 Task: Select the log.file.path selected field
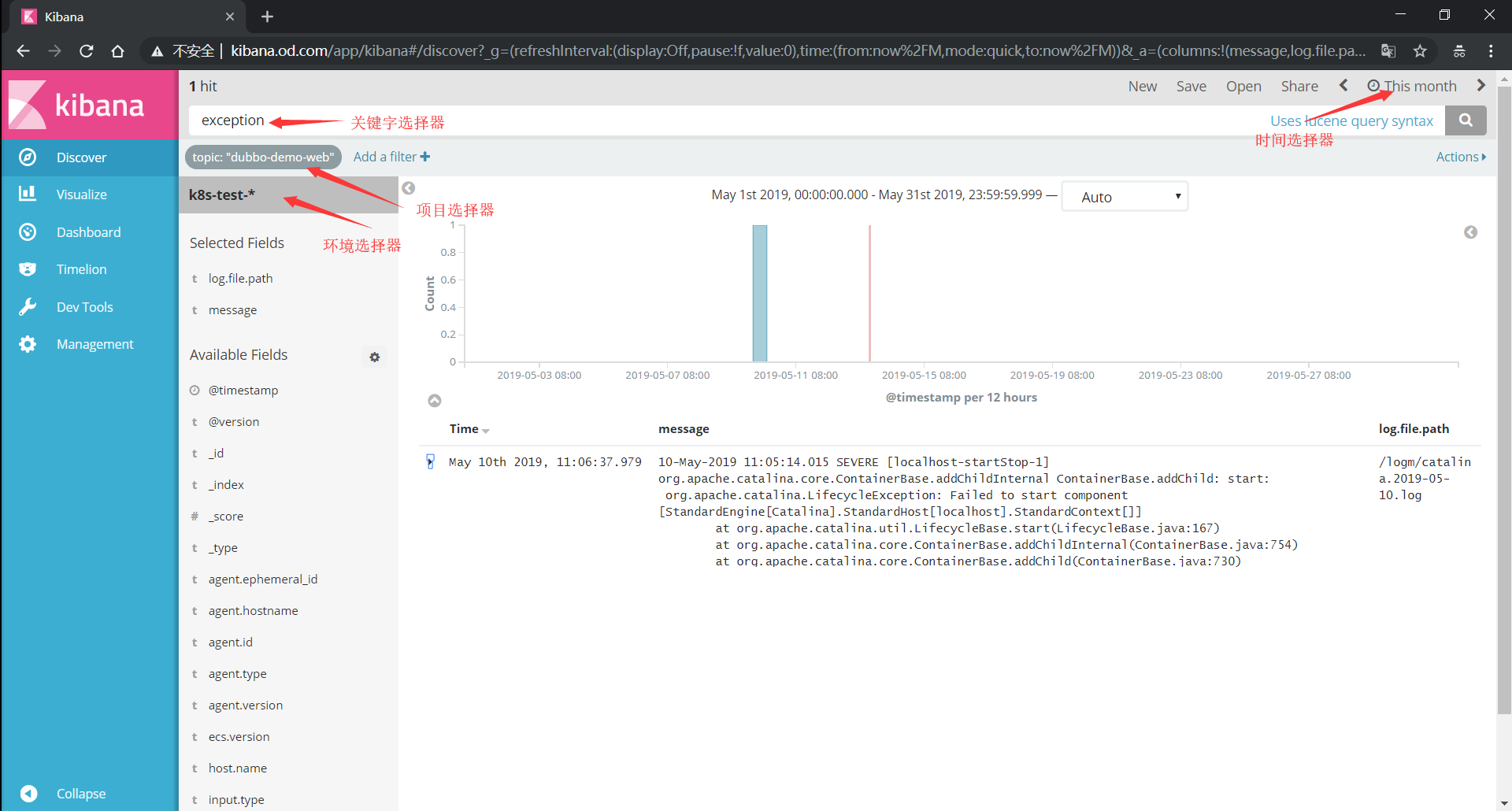coord(240,278)
